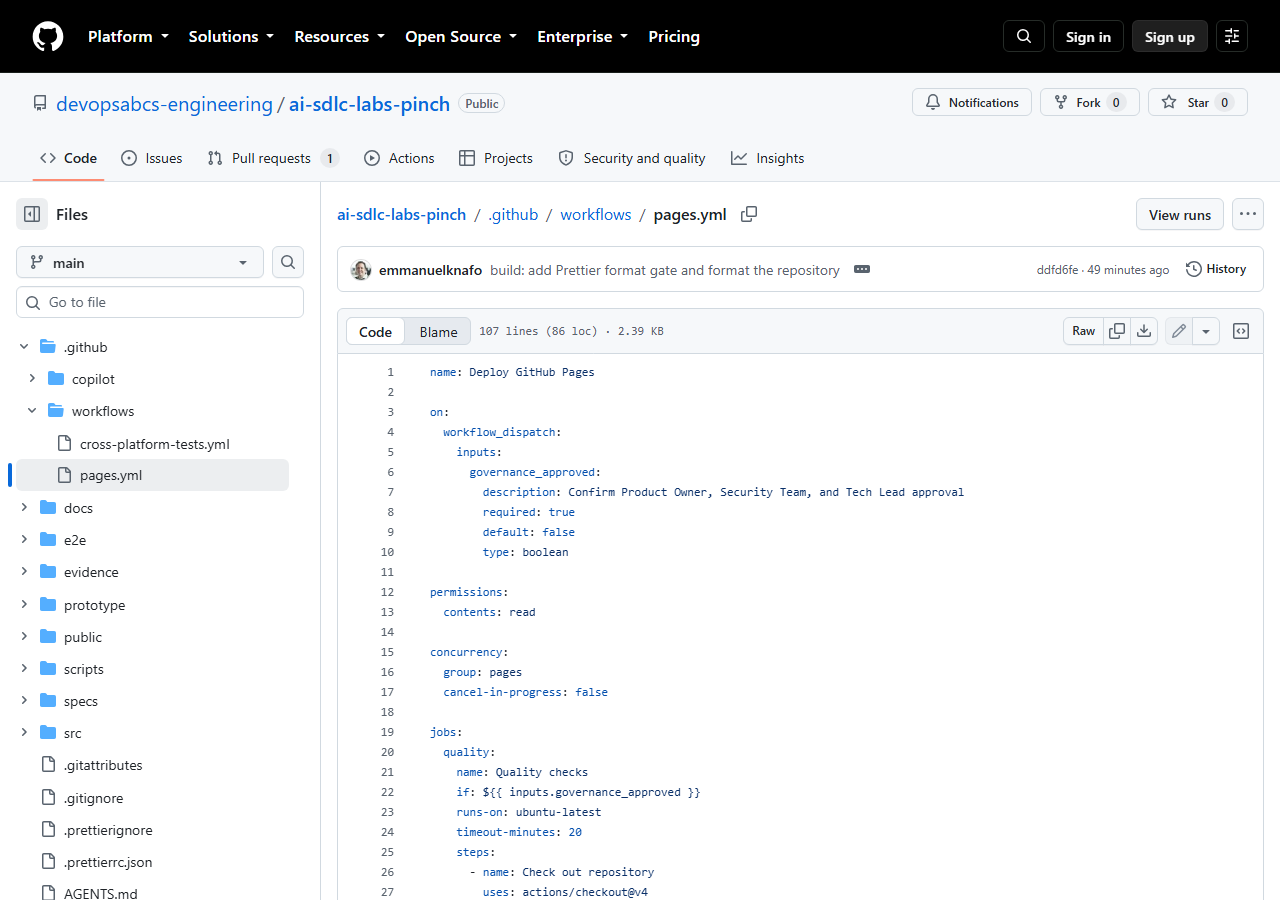
Task: Open the more file actions ellipsis button
Action: pos(1247,214)
